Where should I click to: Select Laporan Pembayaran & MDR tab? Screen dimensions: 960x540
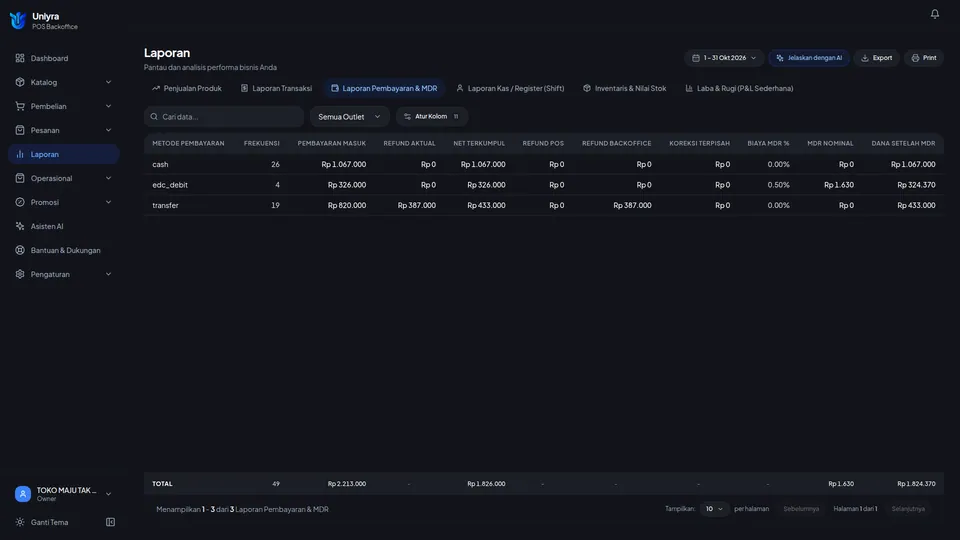[384, 88]
